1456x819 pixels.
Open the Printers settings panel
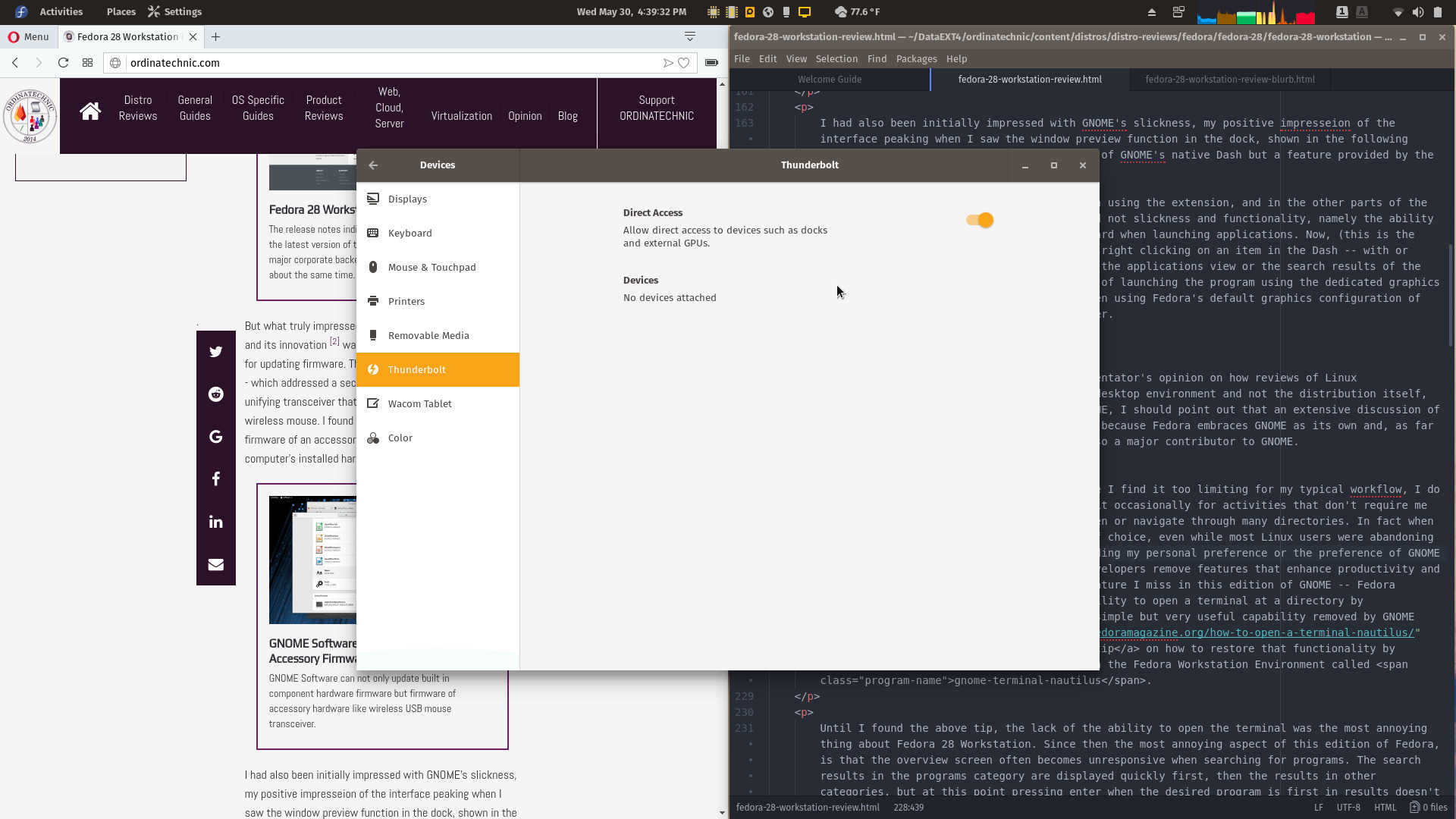(x=438, y=301)
